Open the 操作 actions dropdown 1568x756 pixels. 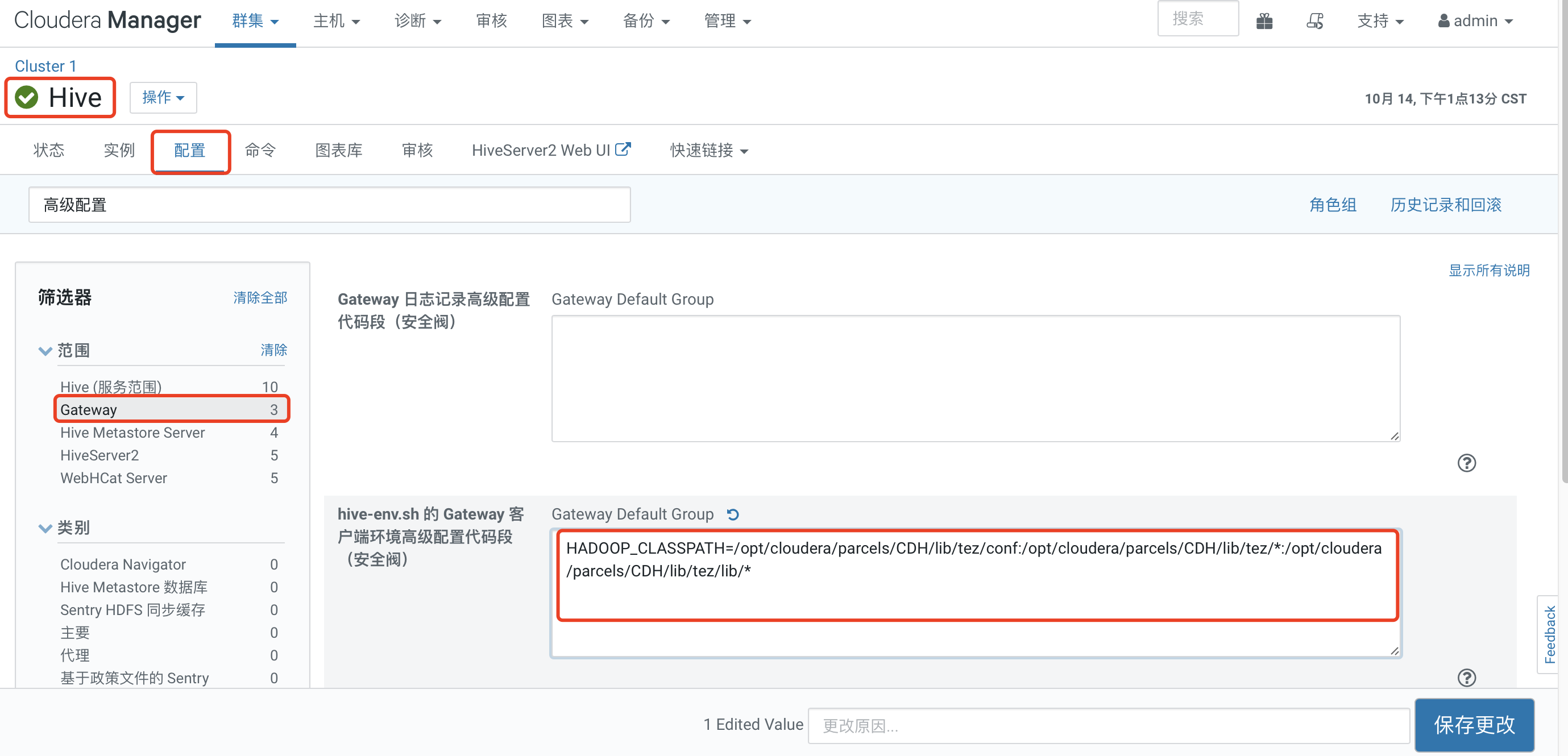coord(163,97)
